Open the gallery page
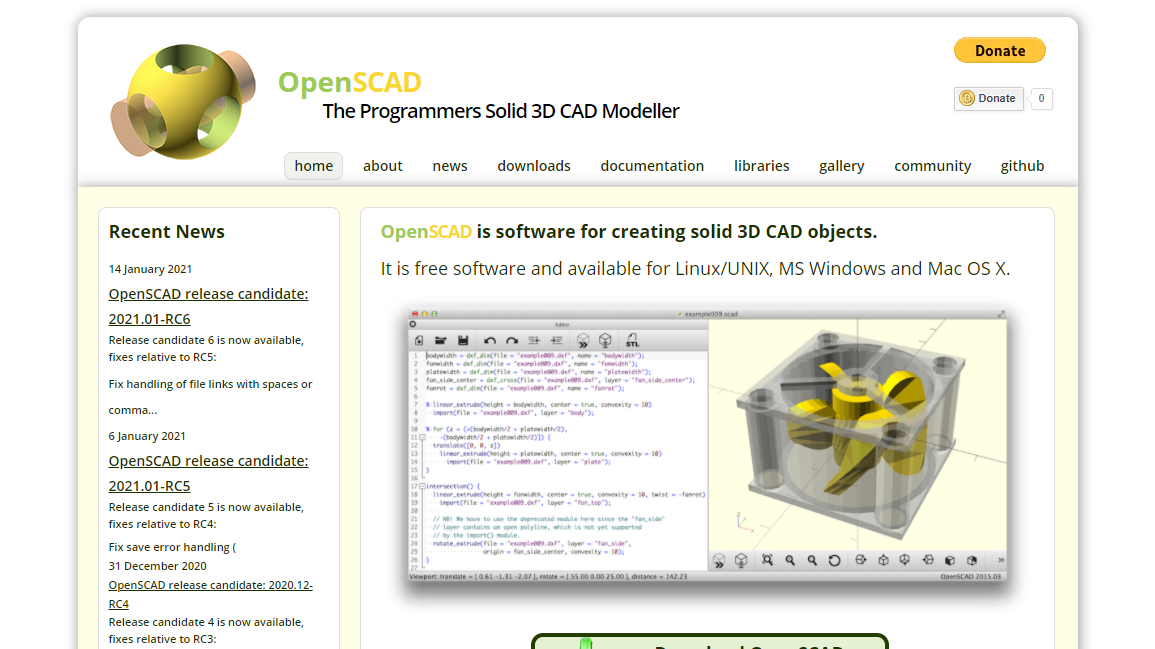1155x649 pixels. coord(842,166)
